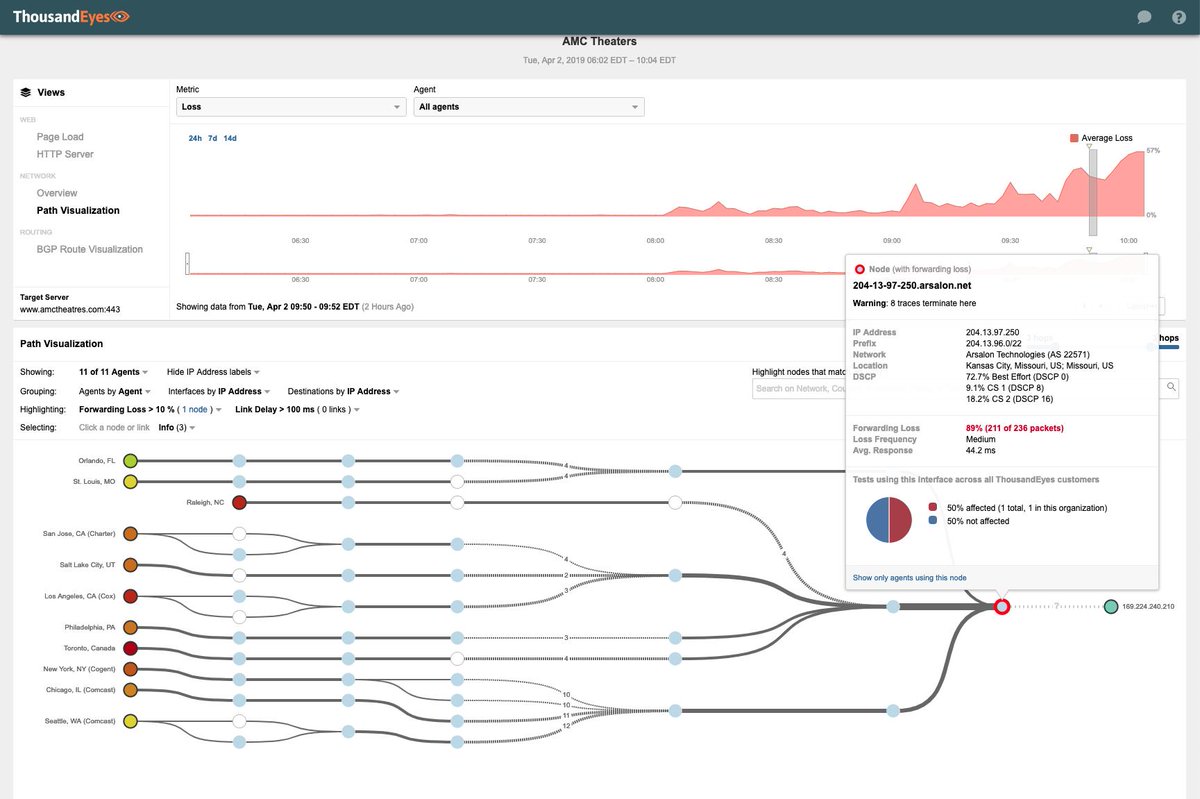Image resolution: width=1200 pixels, height=799 pixels.
Task: Click the destination node 169.224.240.210
Action: tap(1111, 606)
